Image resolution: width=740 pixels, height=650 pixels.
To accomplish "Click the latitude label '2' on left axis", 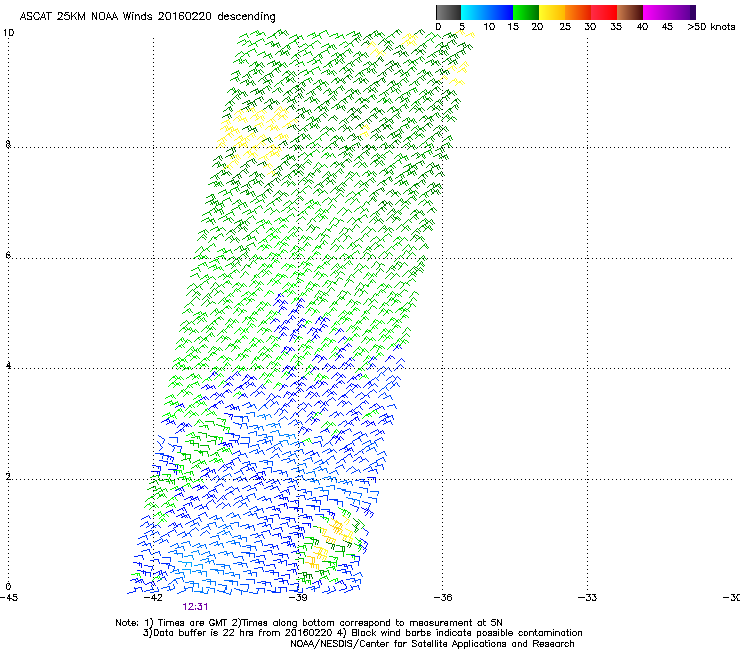I will pos(8,477).
